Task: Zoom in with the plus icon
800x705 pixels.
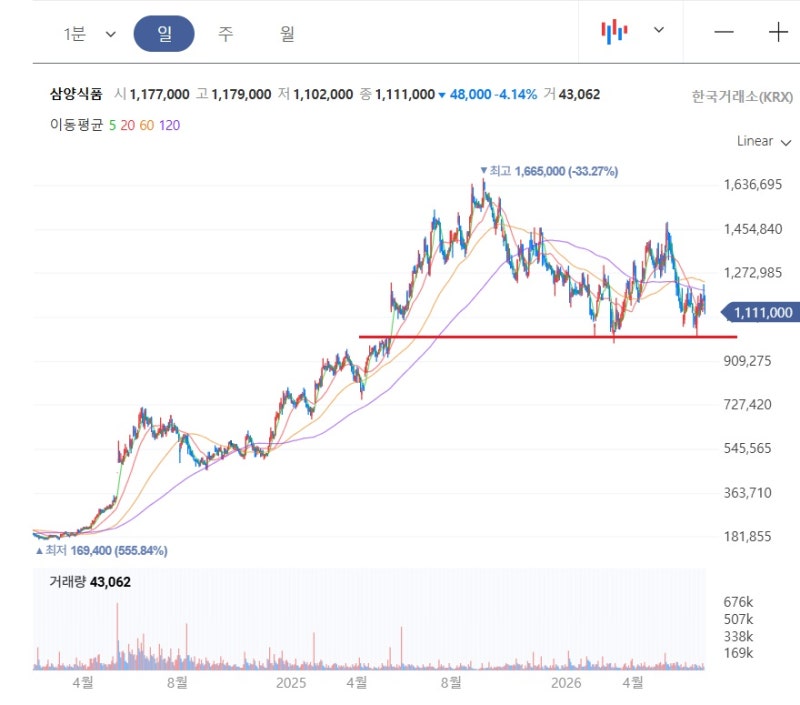Action: click(778, 32)
